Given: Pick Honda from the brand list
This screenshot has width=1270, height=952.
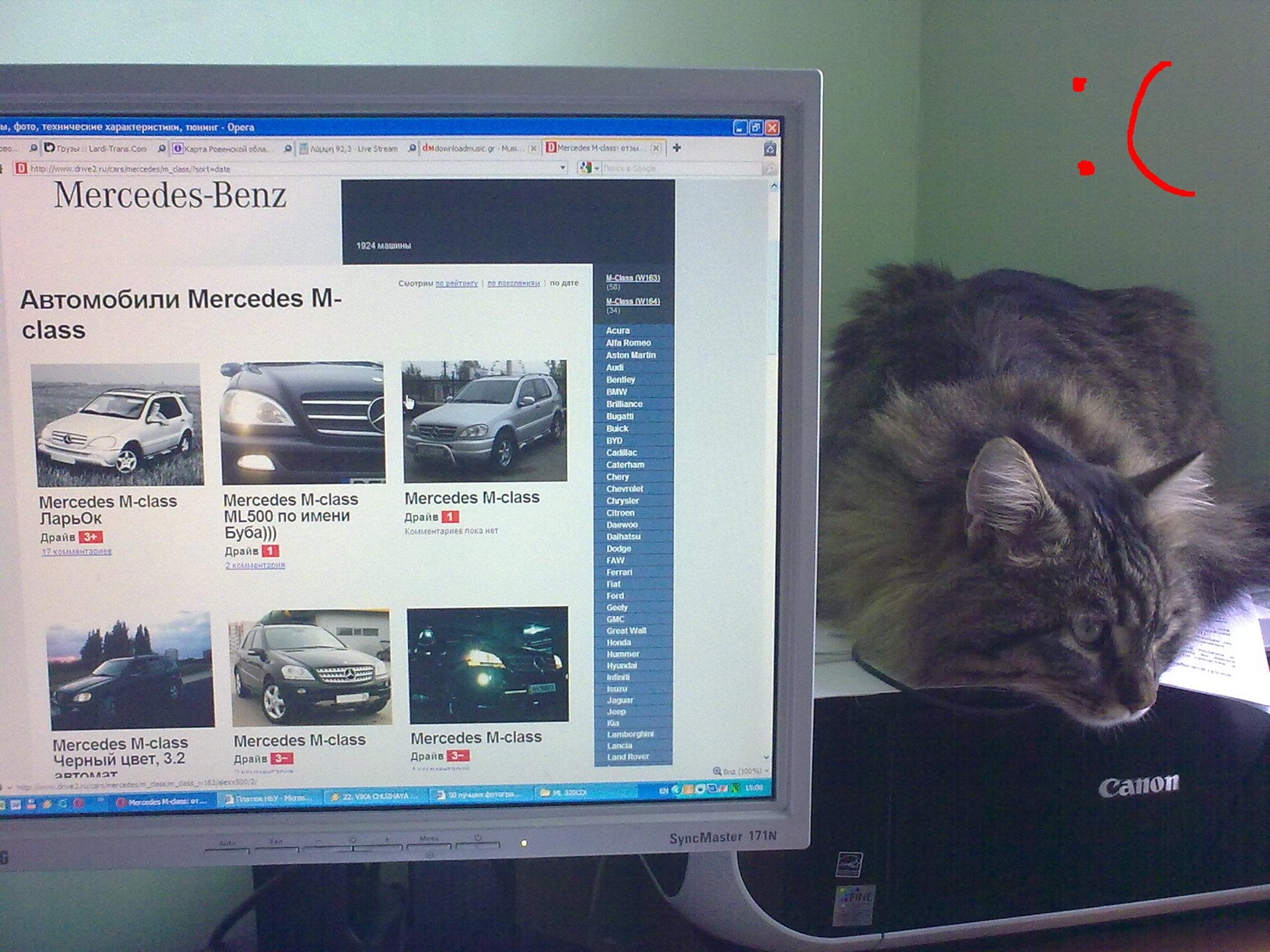Looking at the screenshot, I should (618, 642).
